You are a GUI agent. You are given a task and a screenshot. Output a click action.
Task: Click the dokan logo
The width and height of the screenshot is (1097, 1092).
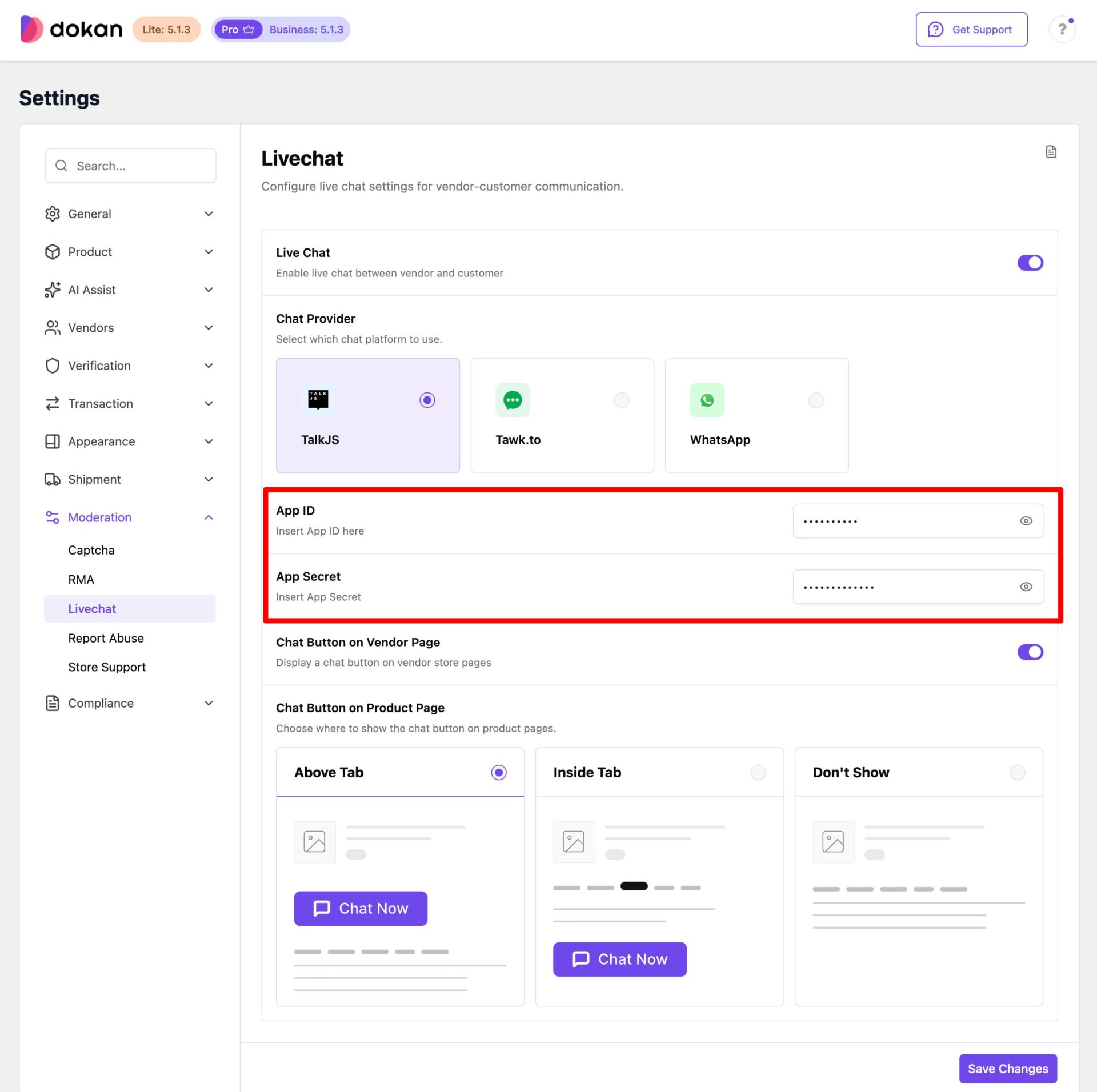click(71, 29)
